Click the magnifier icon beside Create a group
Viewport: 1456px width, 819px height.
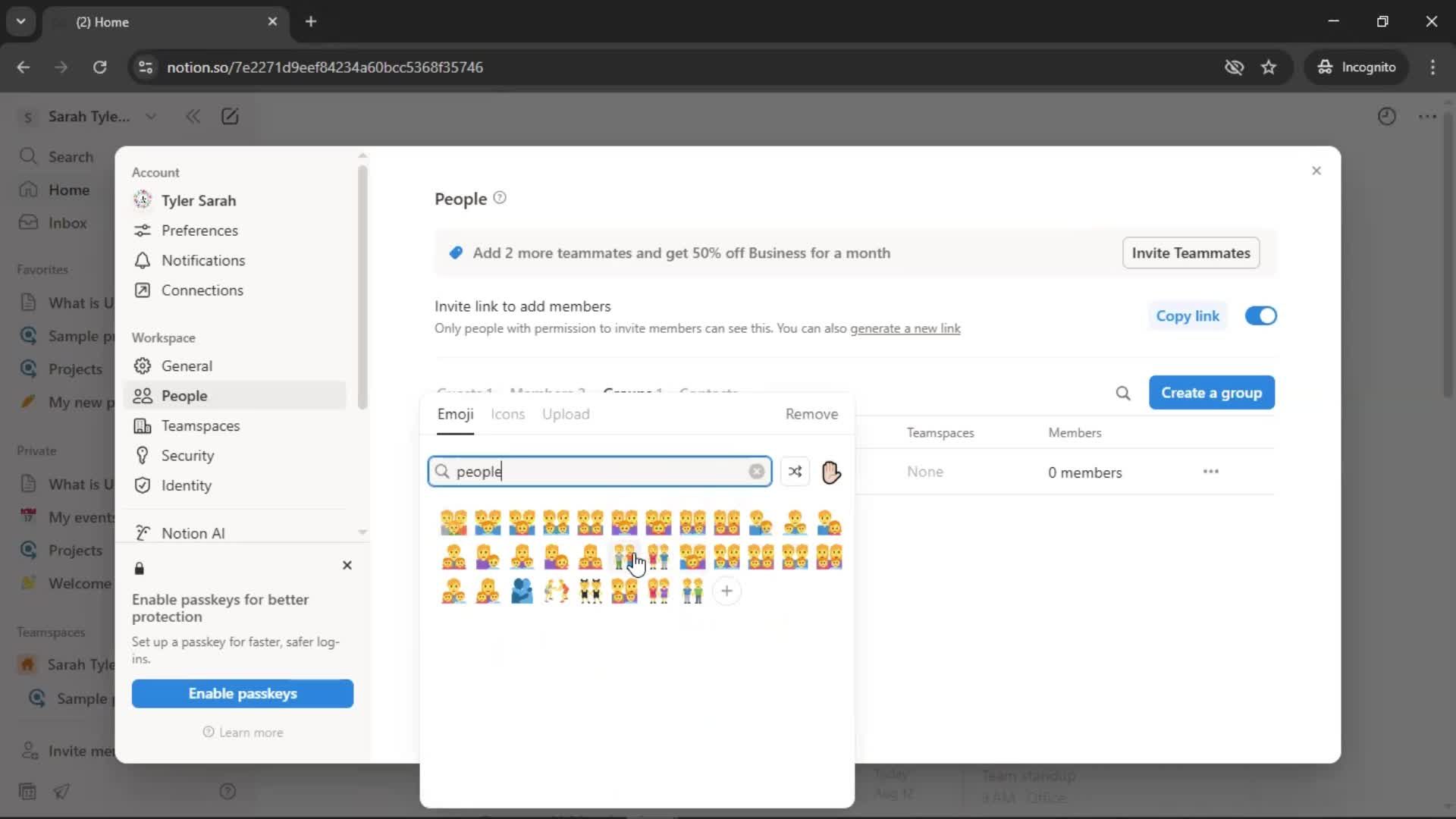coord(1123,393)
